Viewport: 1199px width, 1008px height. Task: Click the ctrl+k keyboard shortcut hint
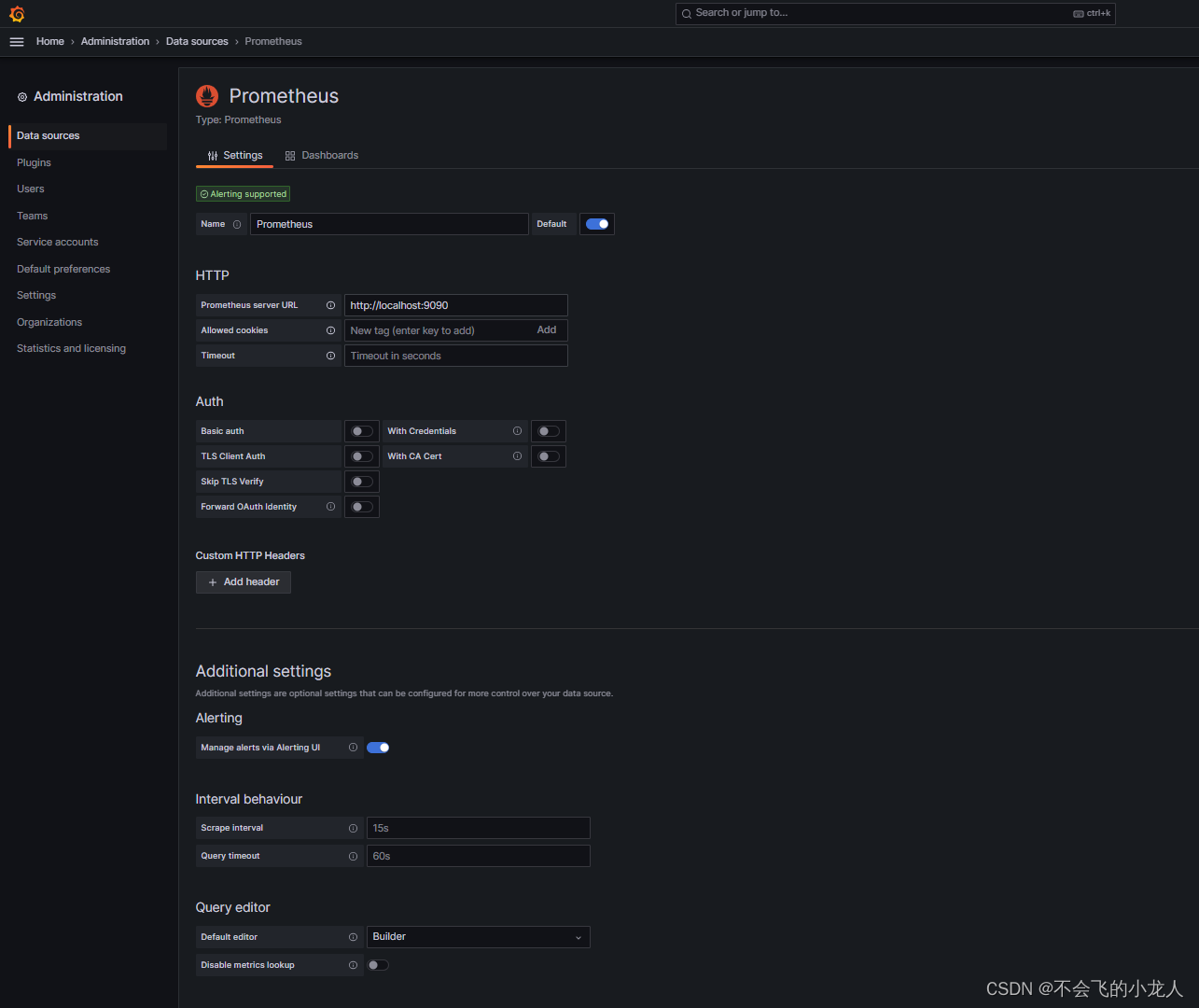[x=1092, y=14]
